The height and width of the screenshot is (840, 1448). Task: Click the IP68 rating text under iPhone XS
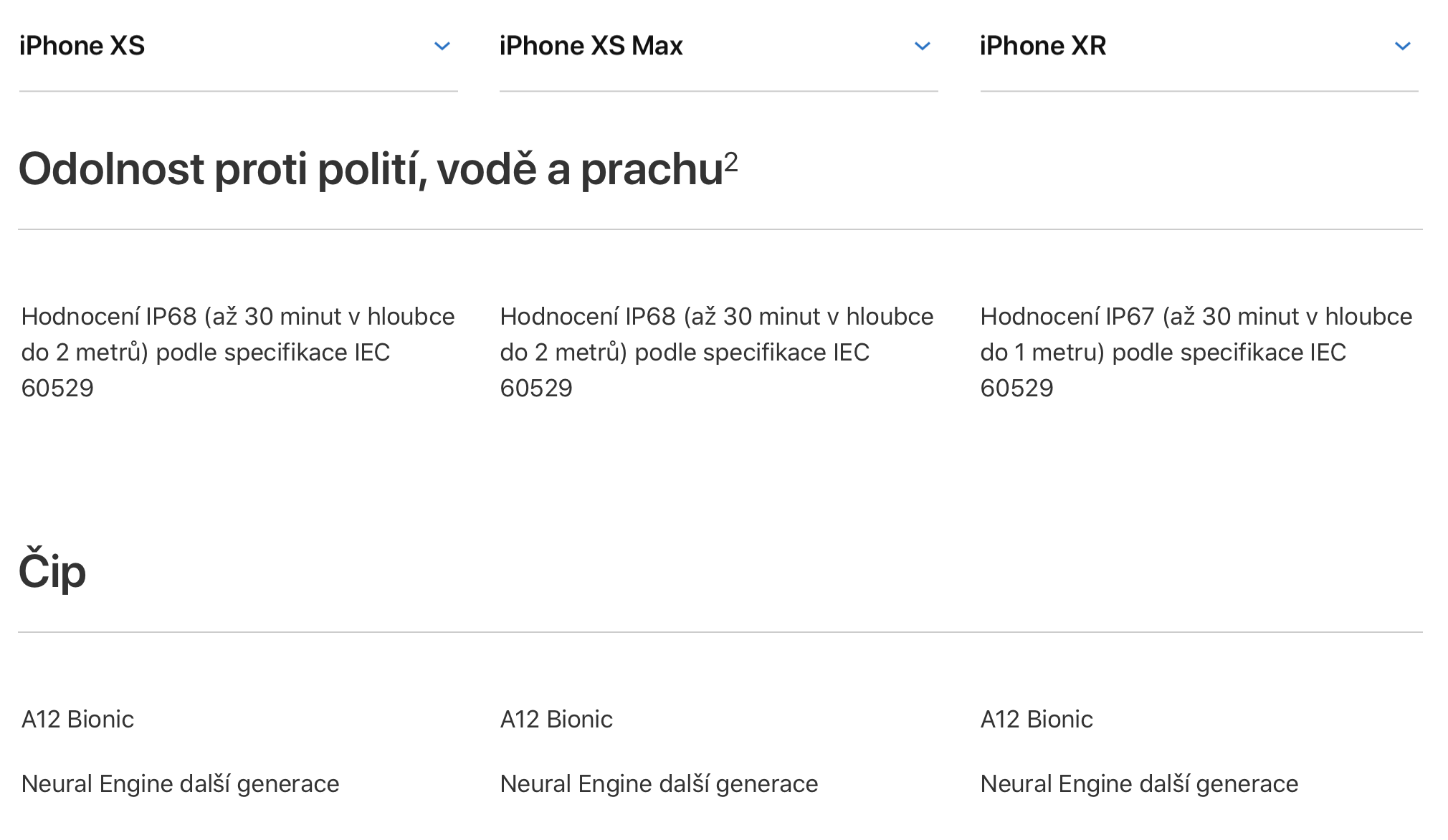pyautogui.click(x=237, y=352)
